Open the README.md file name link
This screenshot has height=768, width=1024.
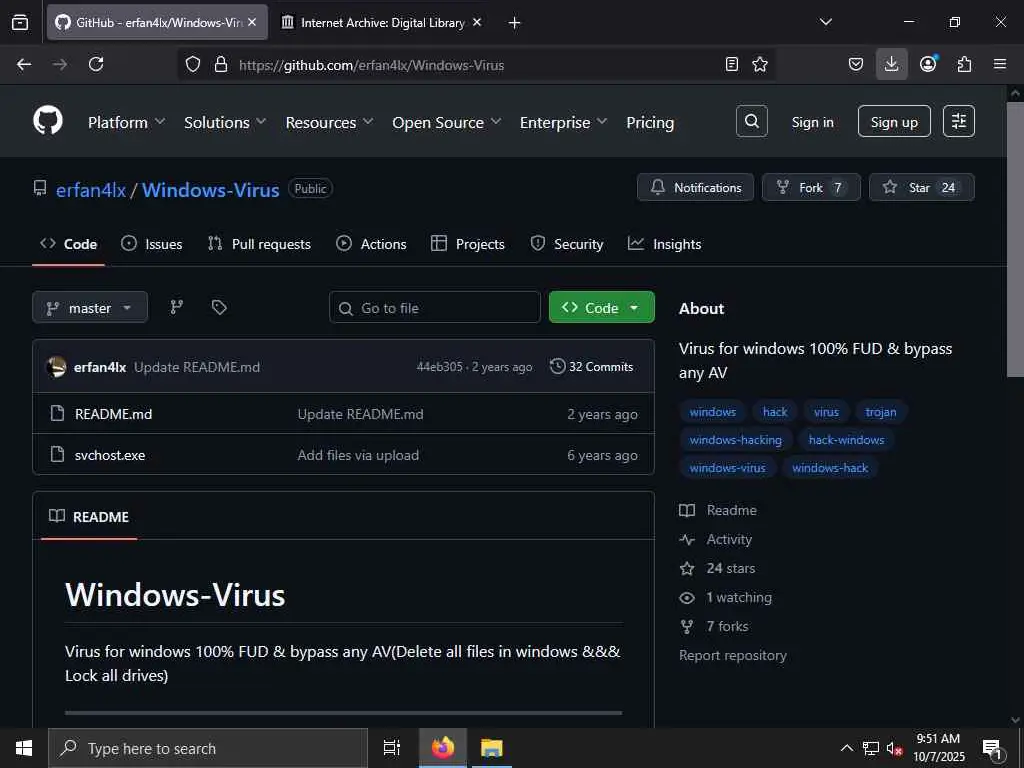point(114,413)
